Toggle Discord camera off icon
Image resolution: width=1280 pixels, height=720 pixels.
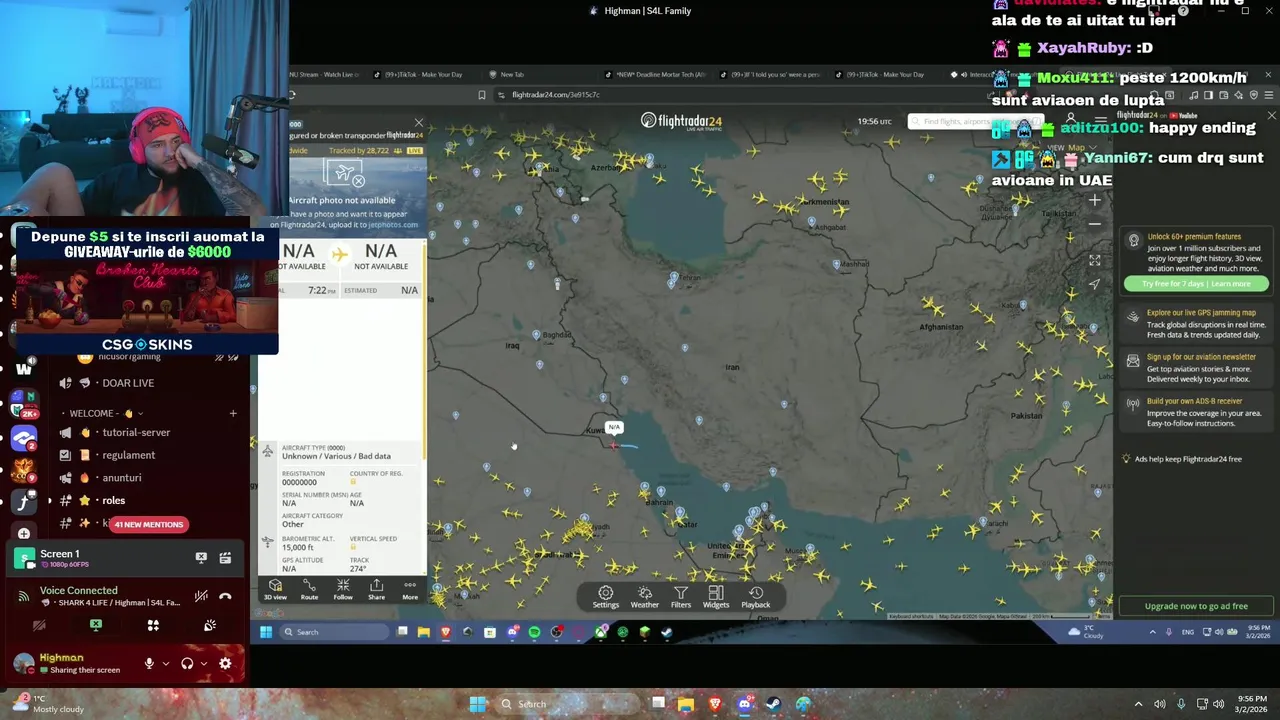39,626
